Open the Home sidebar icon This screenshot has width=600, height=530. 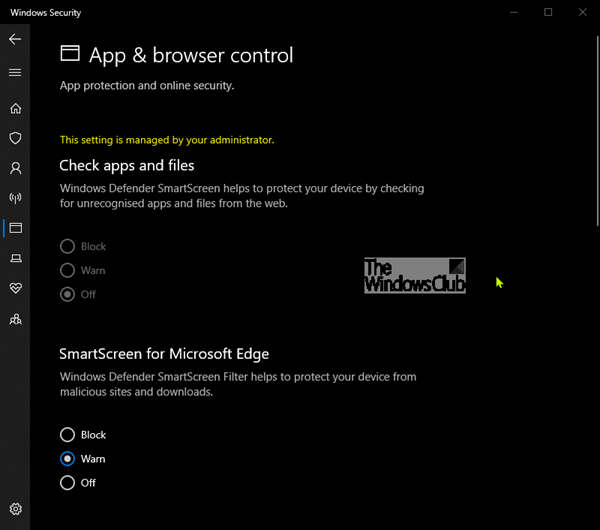point(15,108)
